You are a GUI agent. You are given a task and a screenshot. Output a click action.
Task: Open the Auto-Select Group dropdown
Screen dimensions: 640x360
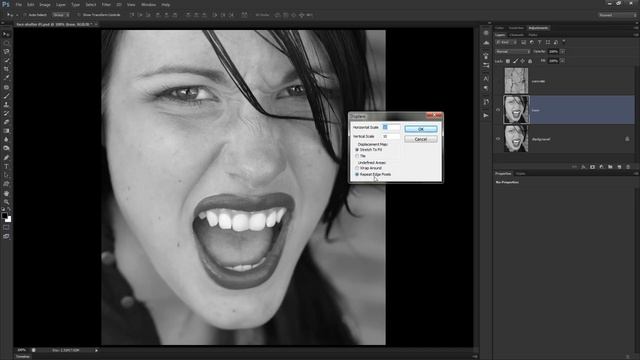61,15
